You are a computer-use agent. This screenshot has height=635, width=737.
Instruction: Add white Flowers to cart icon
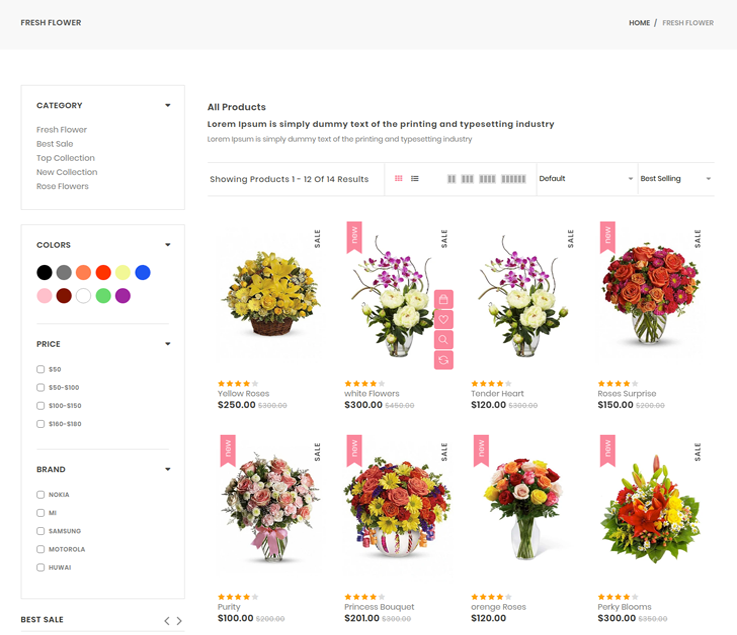(443, 299)
